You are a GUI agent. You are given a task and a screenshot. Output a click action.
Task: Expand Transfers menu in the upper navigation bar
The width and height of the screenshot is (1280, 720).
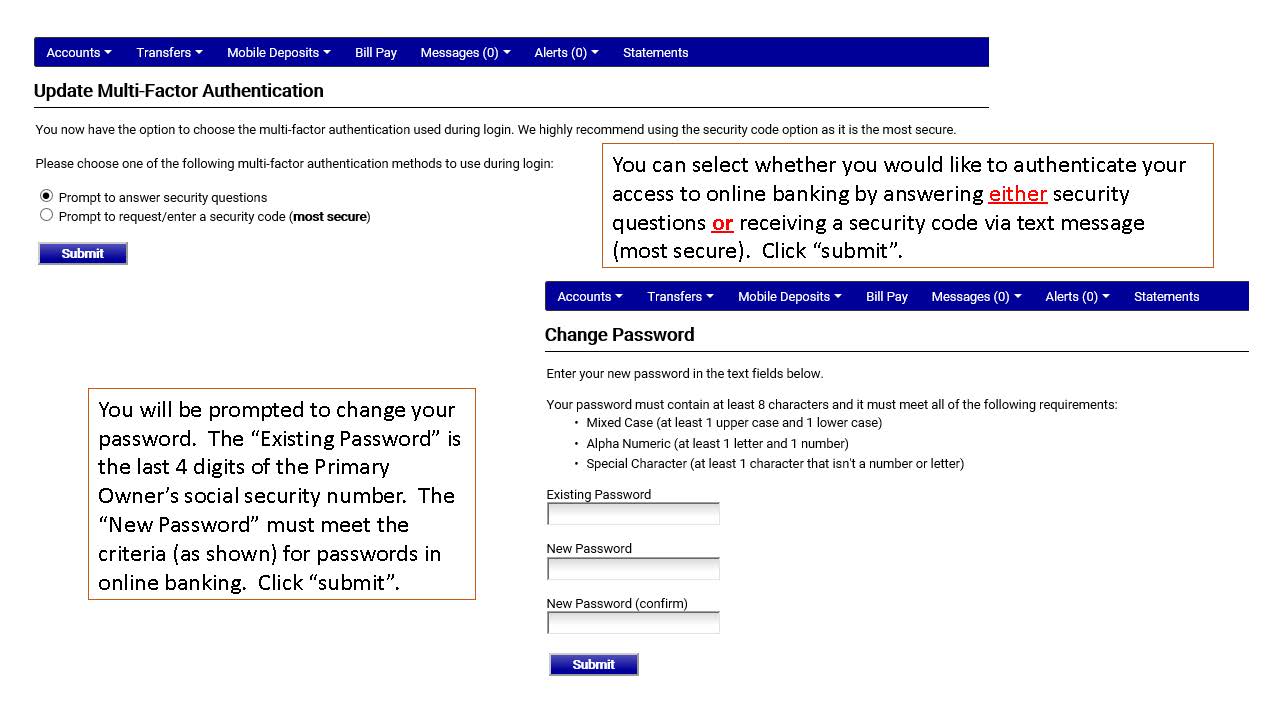click(x=169, y=53)
